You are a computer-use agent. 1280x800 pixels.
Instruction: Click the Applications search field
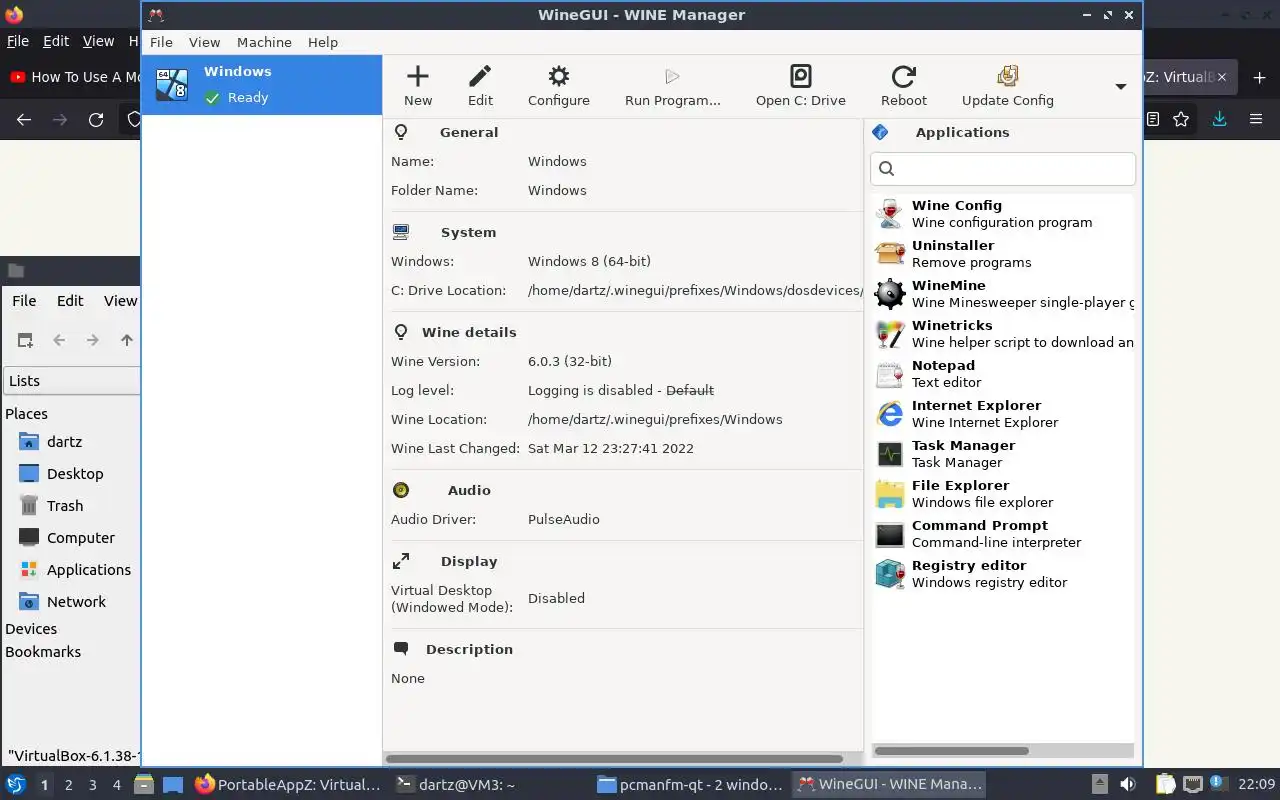click(x=1003, y=168)
